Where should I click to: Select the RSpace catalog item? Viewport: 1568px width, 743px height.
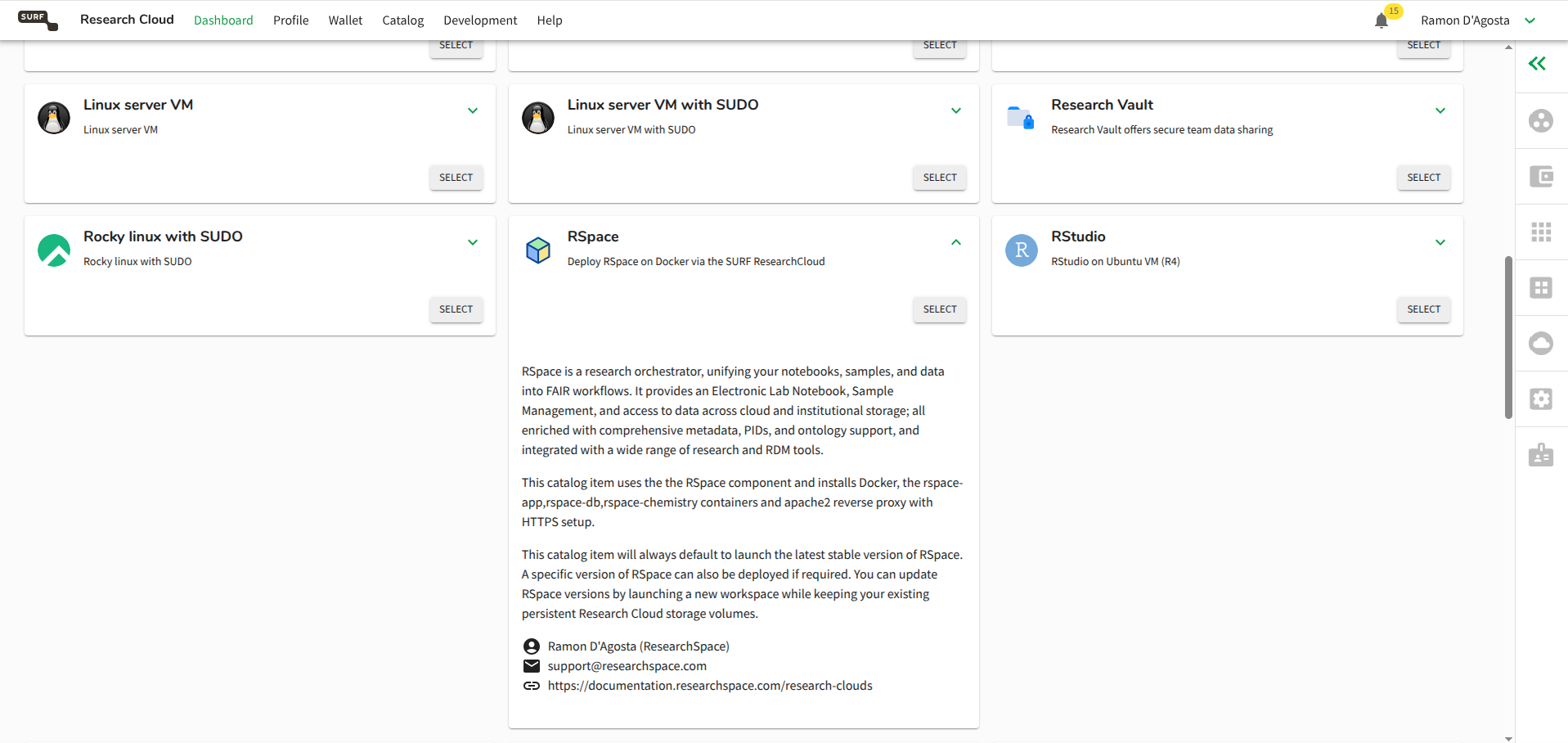tap(940, 309)
